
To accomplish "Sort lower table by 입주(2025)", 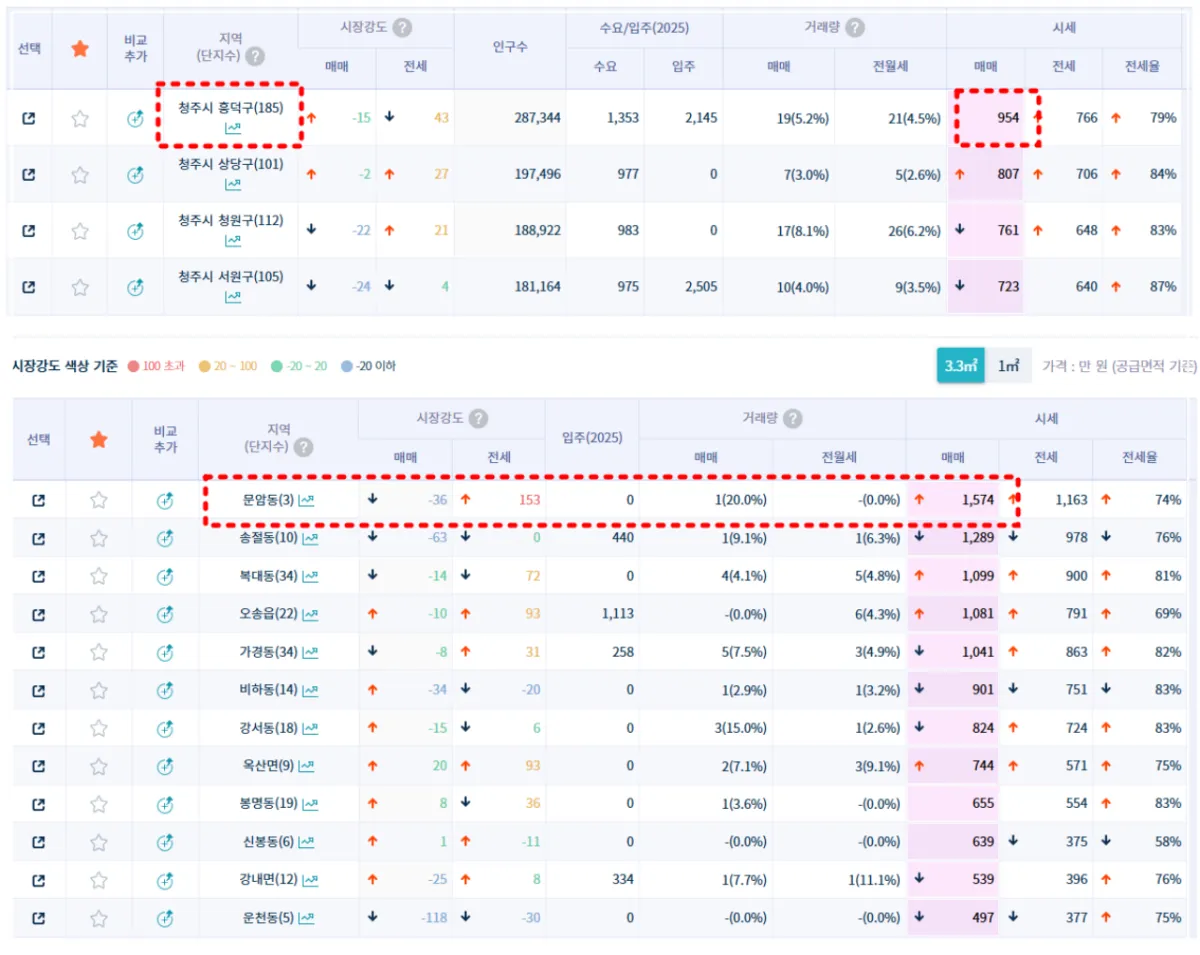I will (593, 438).
